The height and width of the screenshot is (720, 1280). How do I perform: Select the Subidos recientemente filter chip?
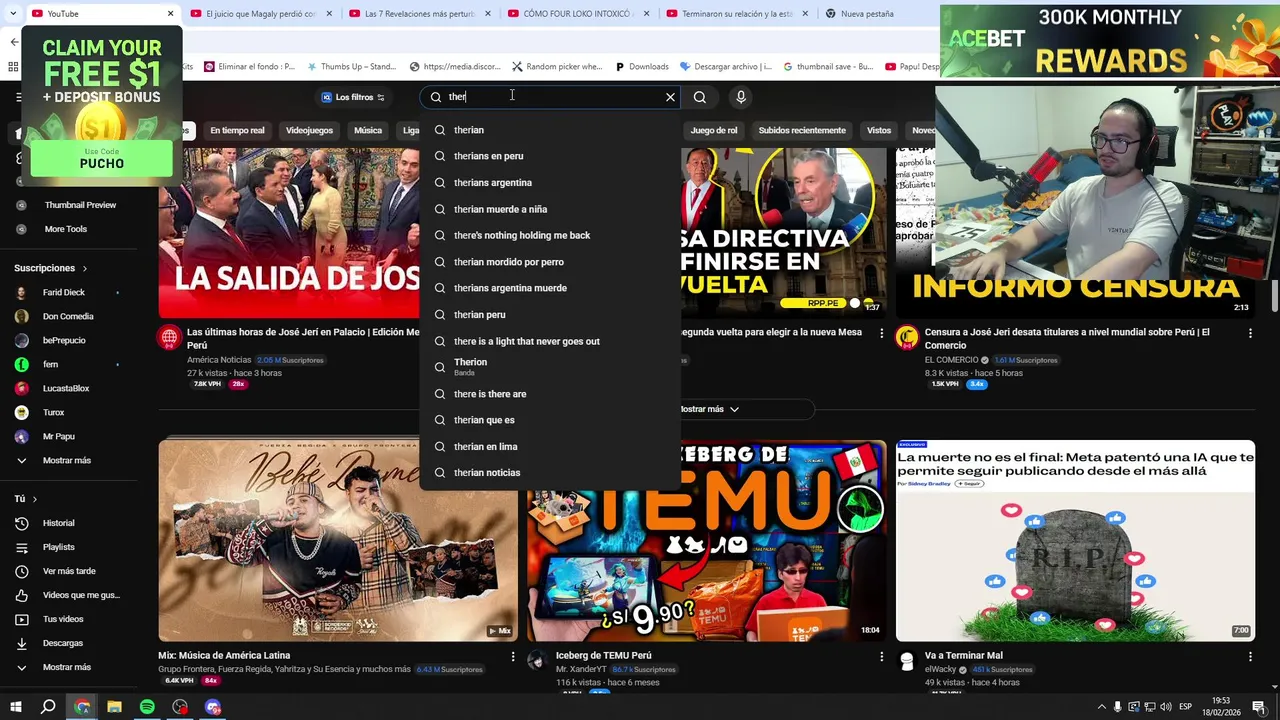click(802, 131)
